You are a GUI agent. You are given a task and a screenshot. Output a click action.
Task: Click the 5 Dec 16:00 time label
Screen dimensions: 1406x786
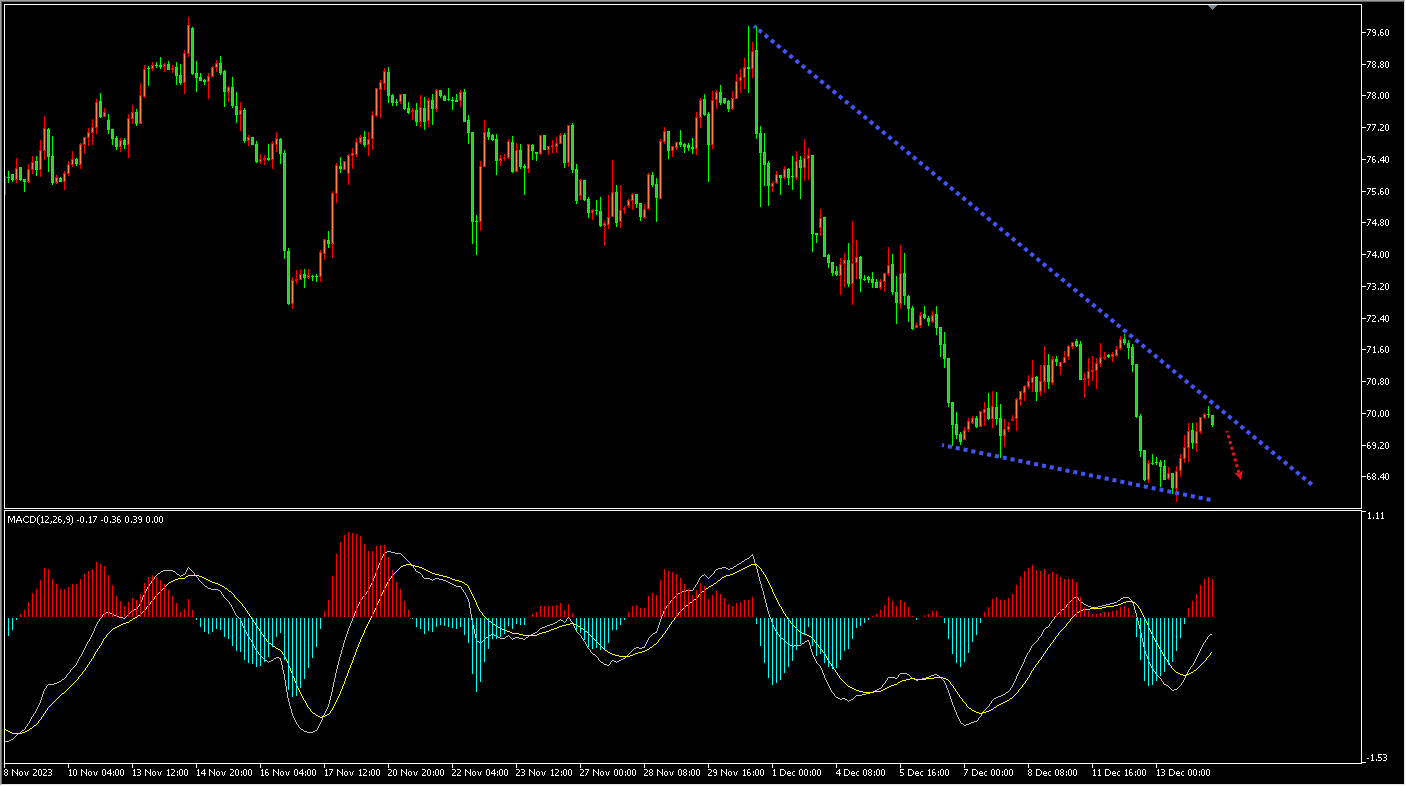925,773
